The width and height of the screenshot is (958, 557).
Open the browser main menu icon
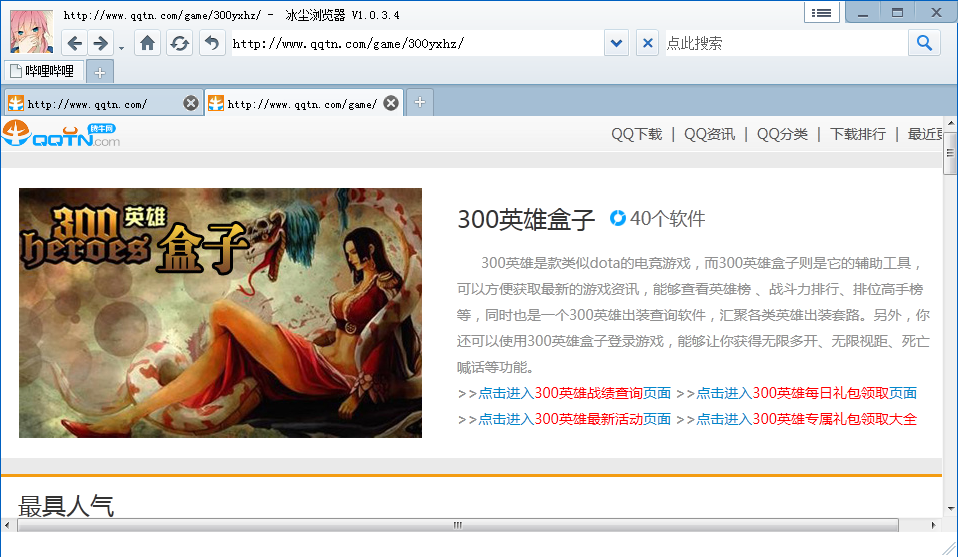pos(822,12)
